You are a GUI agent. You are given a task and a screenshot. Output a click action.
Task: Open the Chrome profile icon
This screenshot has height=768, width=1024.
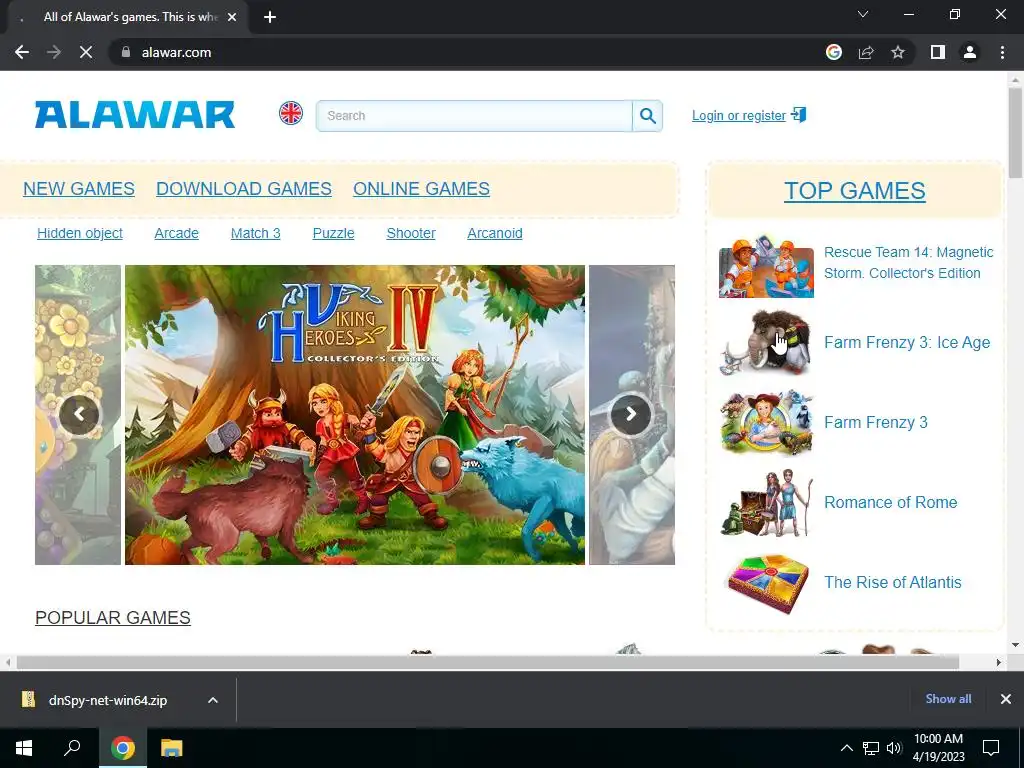970,52
